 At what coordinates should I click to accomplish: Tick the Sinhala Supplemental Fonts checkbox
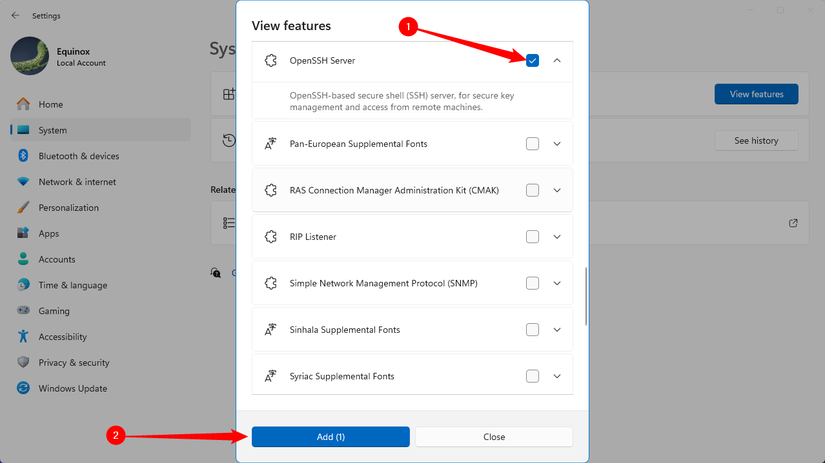532,329
